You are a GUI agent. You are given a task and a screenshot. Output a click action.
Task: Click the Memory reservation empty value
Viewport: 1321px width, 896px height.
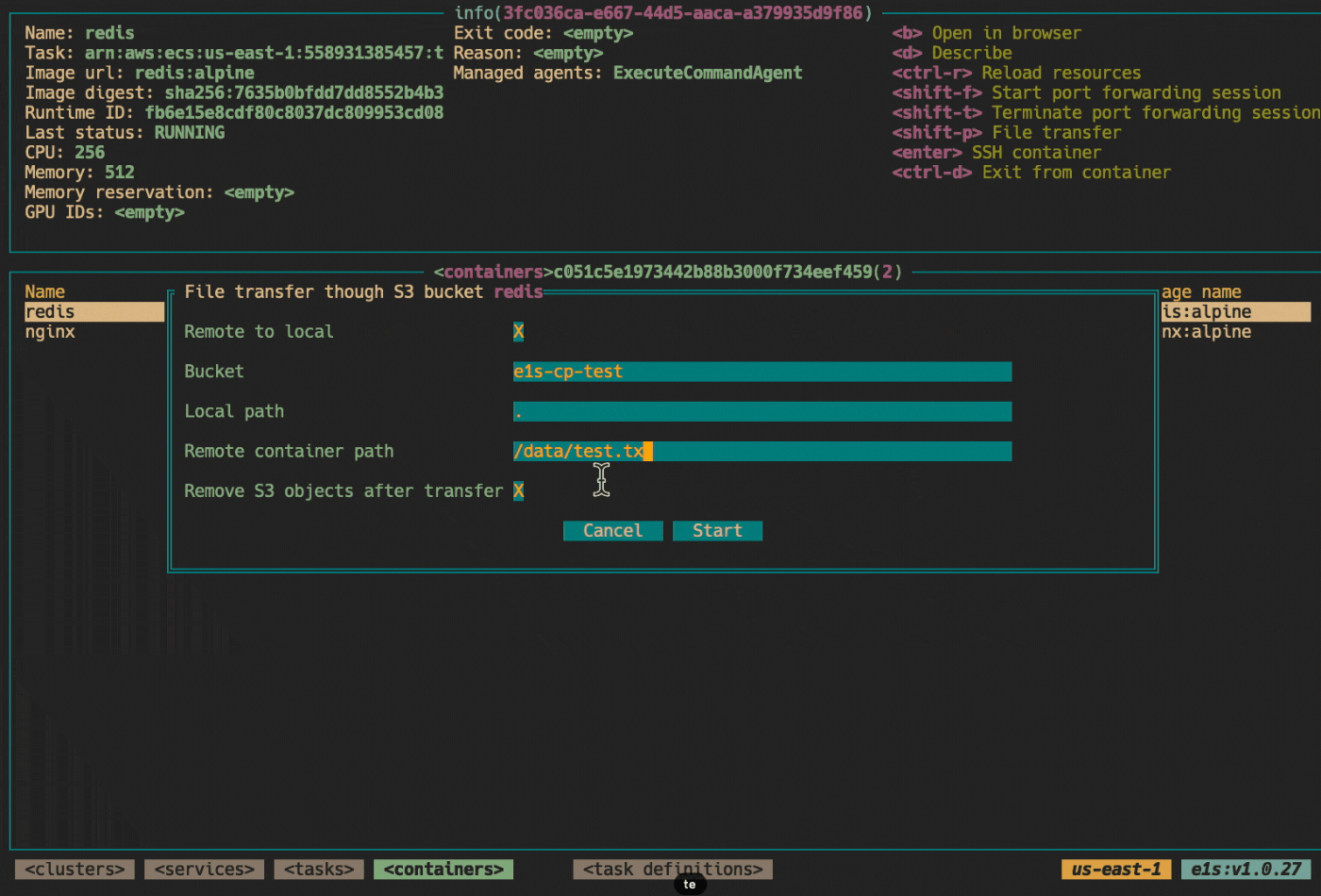pyautogui.click(x=259, y=192)
